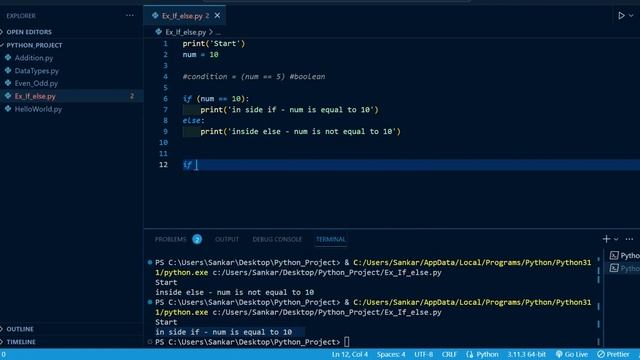Select the first Python terminal instance
Viewport: 640px width, 360px height.
pyautogui.click(x=624, y=256)
